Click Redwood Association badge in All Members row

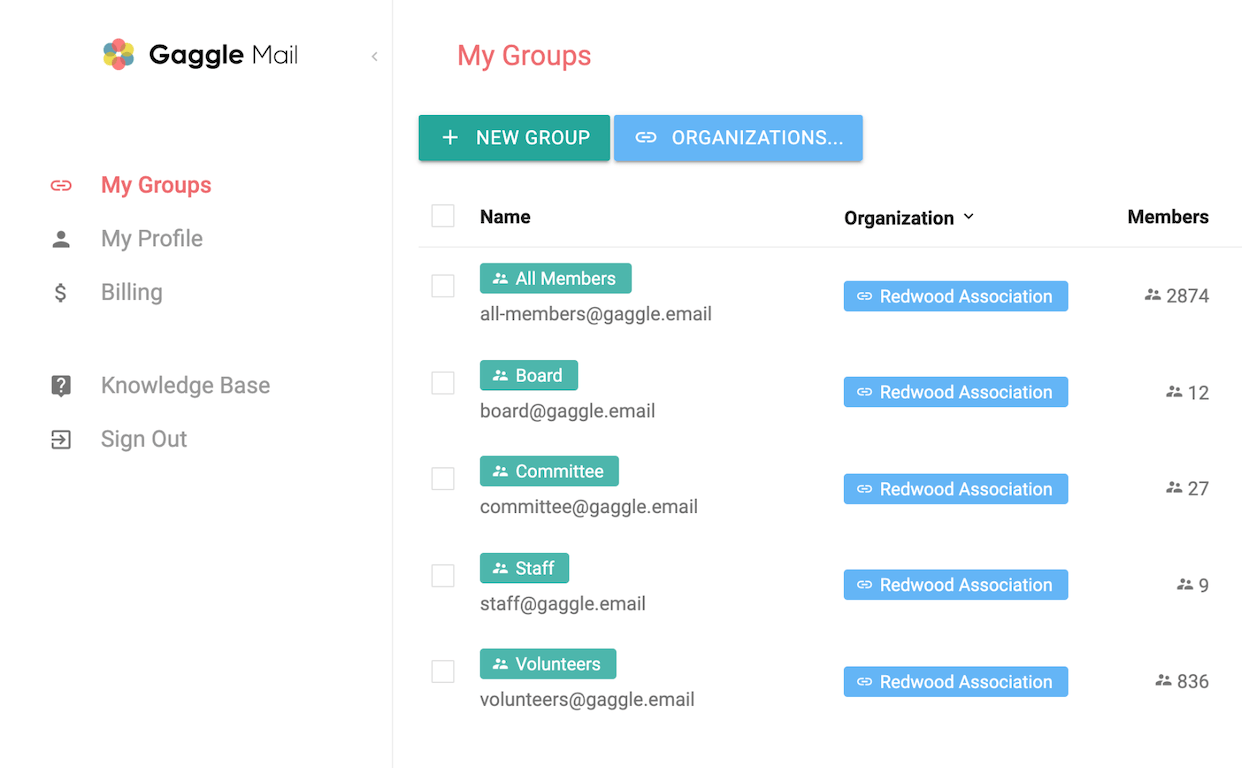[956, 297]
